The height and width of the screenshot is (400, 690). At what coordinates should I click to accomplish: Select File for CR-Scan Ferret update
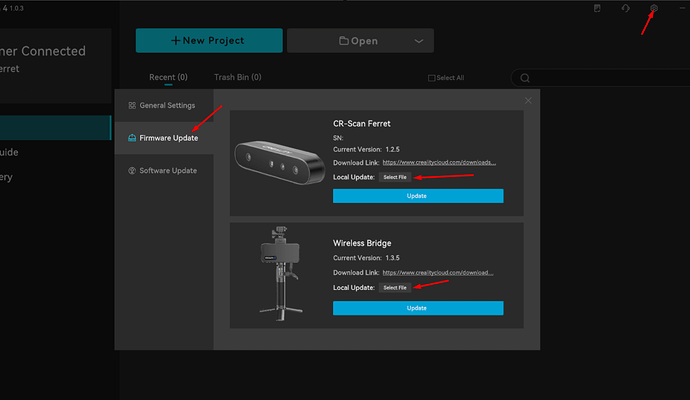pos(395,177)
